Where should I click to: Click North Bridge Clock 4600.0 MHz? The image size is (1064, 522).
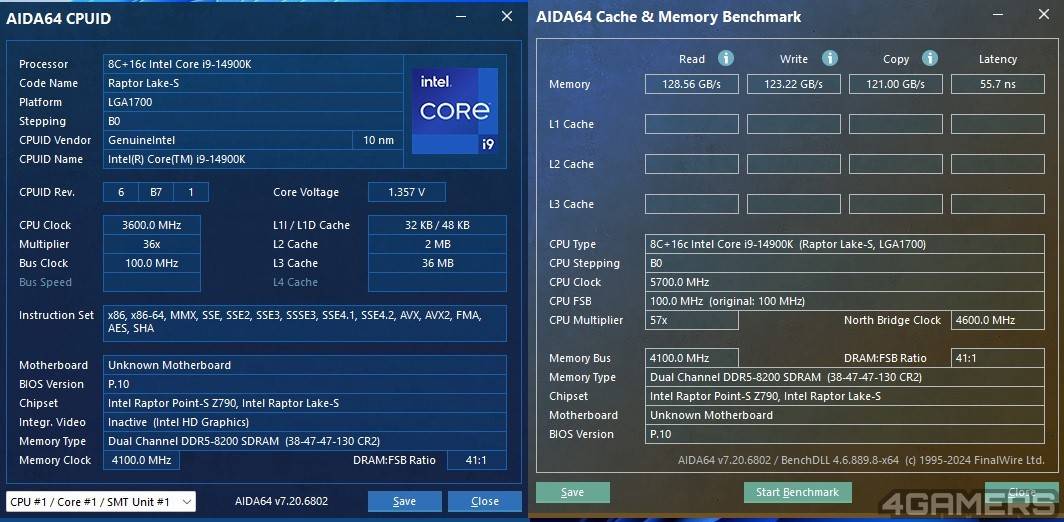[998, 320]
